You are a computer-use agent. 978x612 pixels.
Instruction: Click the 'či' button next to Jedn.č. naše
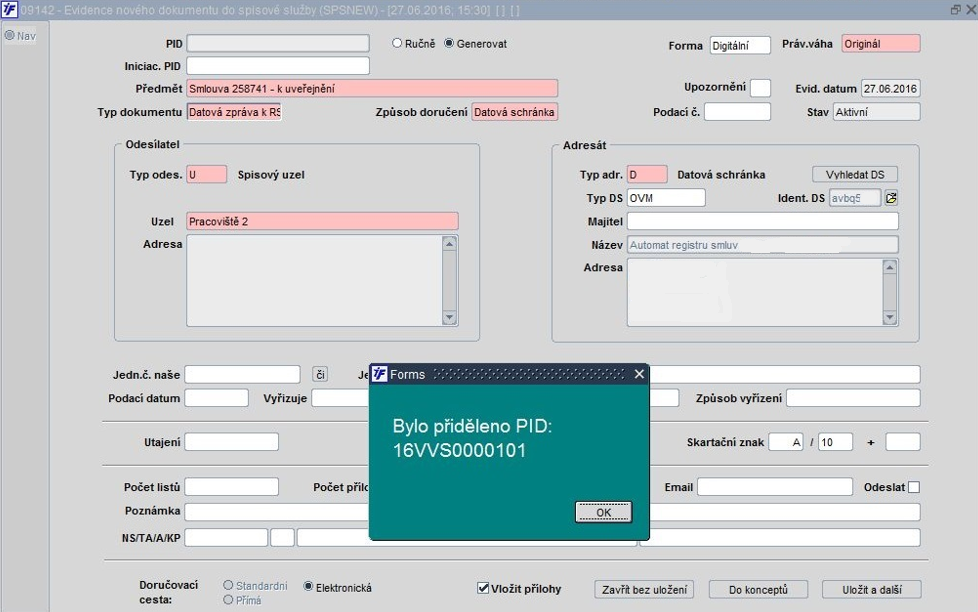click(320, 374)
